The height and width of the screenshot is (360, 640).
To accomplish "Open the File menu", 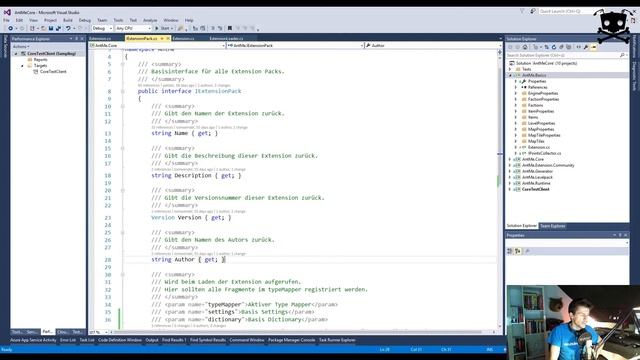I will coord(7,20).
